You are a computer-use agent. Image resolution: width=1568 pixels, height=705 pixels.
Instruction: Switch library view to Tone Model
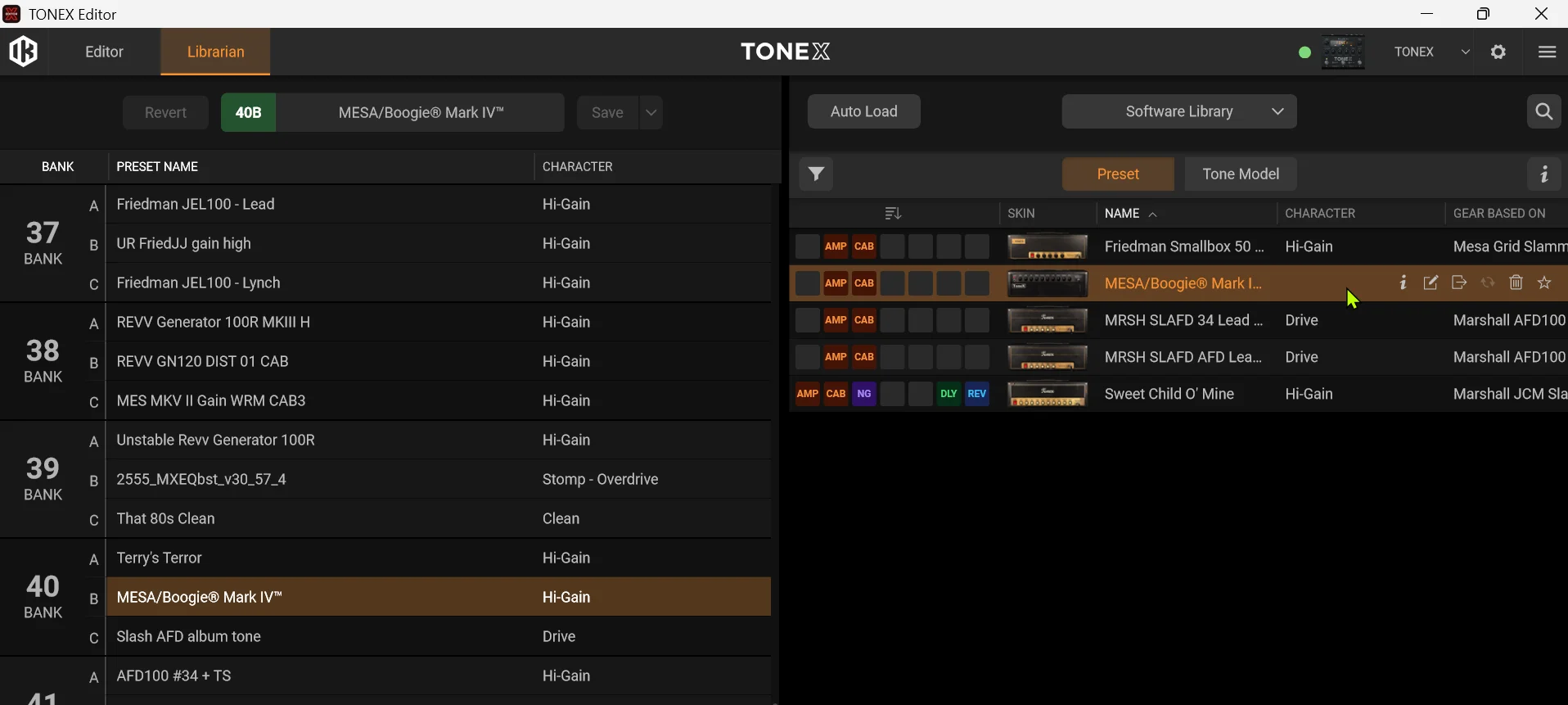(1241, 174)
